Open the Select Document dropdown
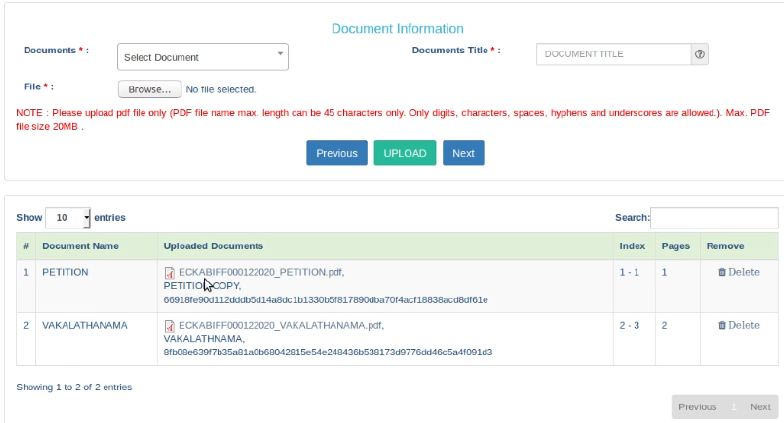 (x=202, y=57)
